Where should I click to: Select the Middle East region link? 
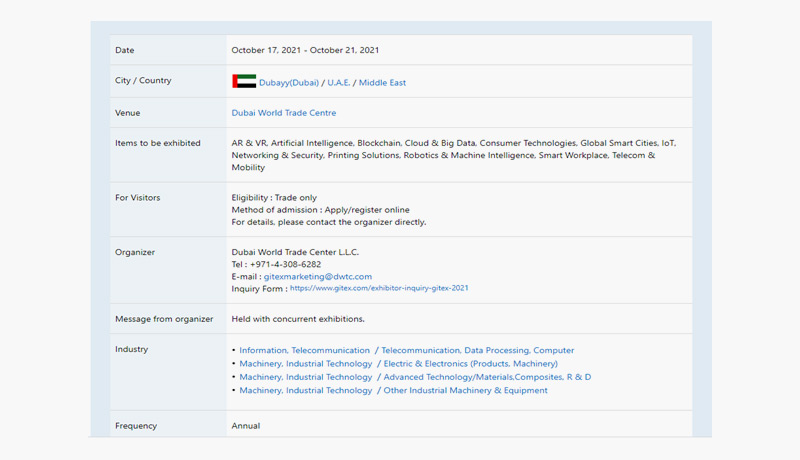[382, 83]
